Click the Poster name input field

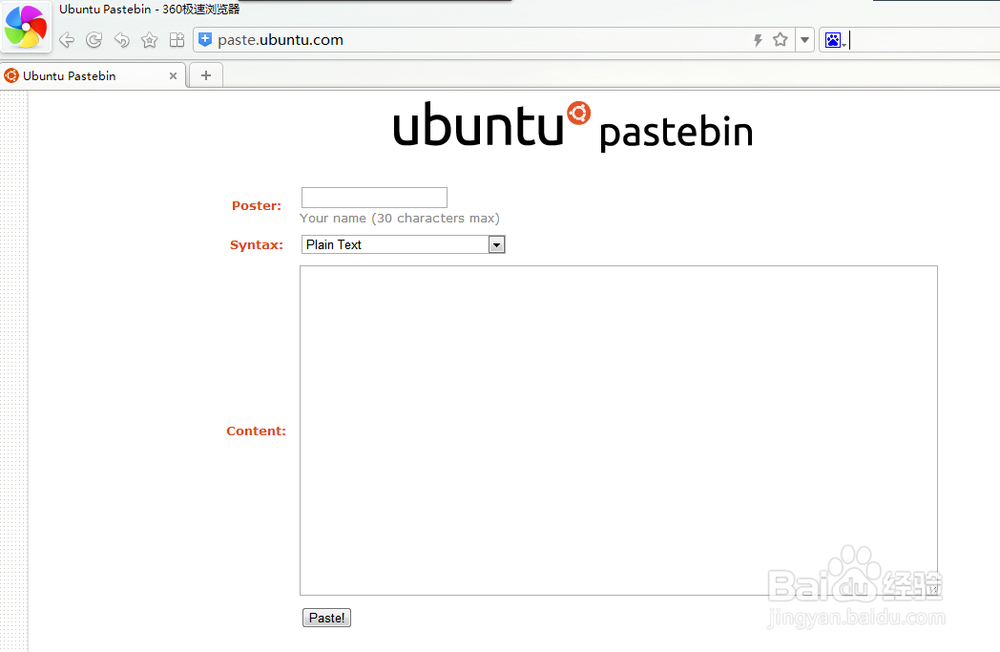click(x=374, y=197)
